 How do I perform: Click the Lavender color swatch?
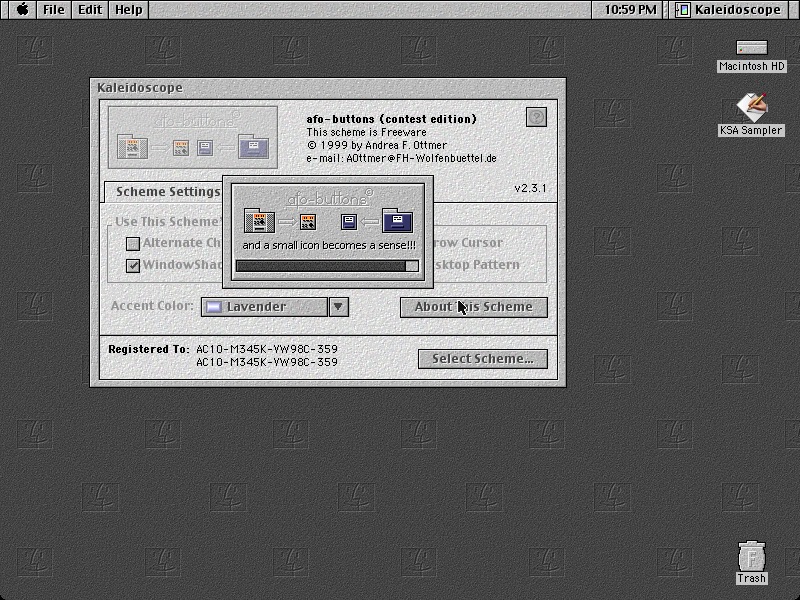point(213,307)
